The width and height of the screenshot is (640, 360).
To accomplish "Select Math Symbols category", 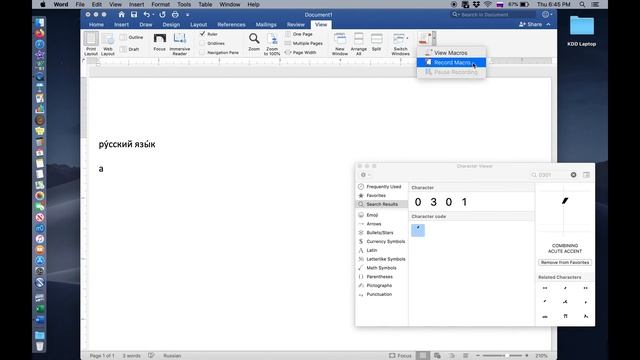I will pos(382,268).
